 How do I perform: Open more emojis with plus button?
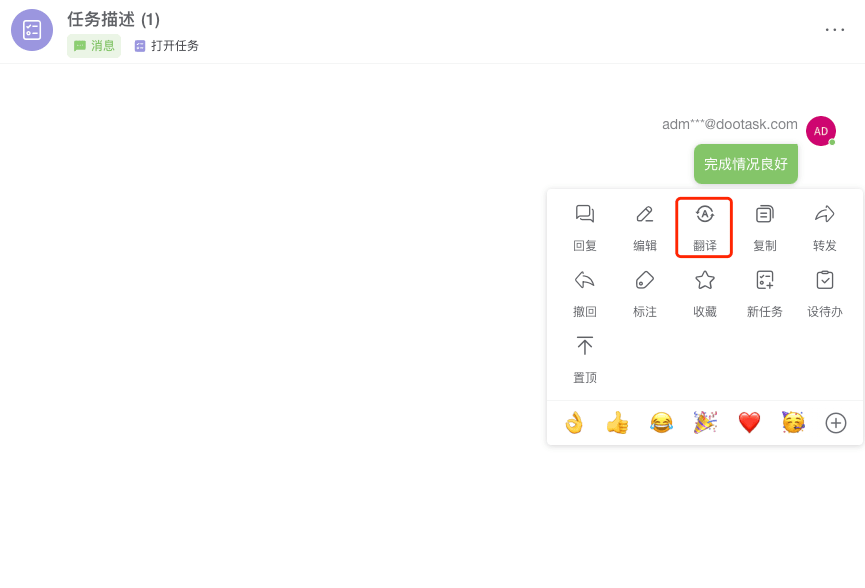[836, 423]
